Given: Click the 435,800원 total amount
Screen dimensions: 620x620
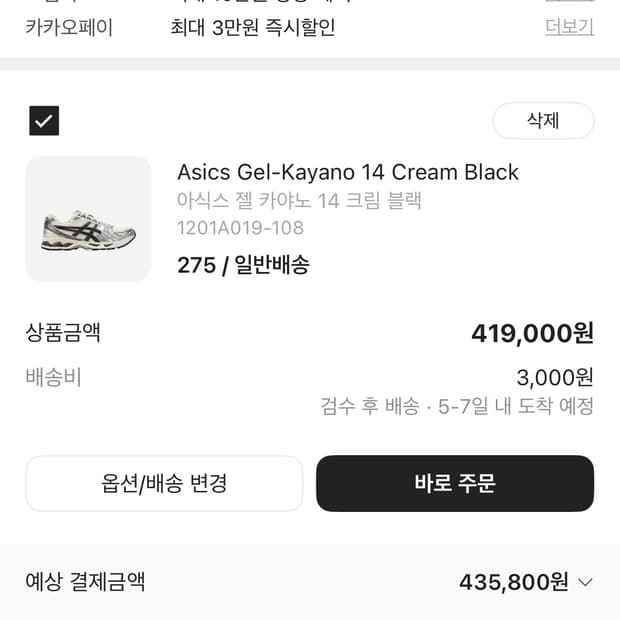Looking at the screenshot, I should point(513,582).
